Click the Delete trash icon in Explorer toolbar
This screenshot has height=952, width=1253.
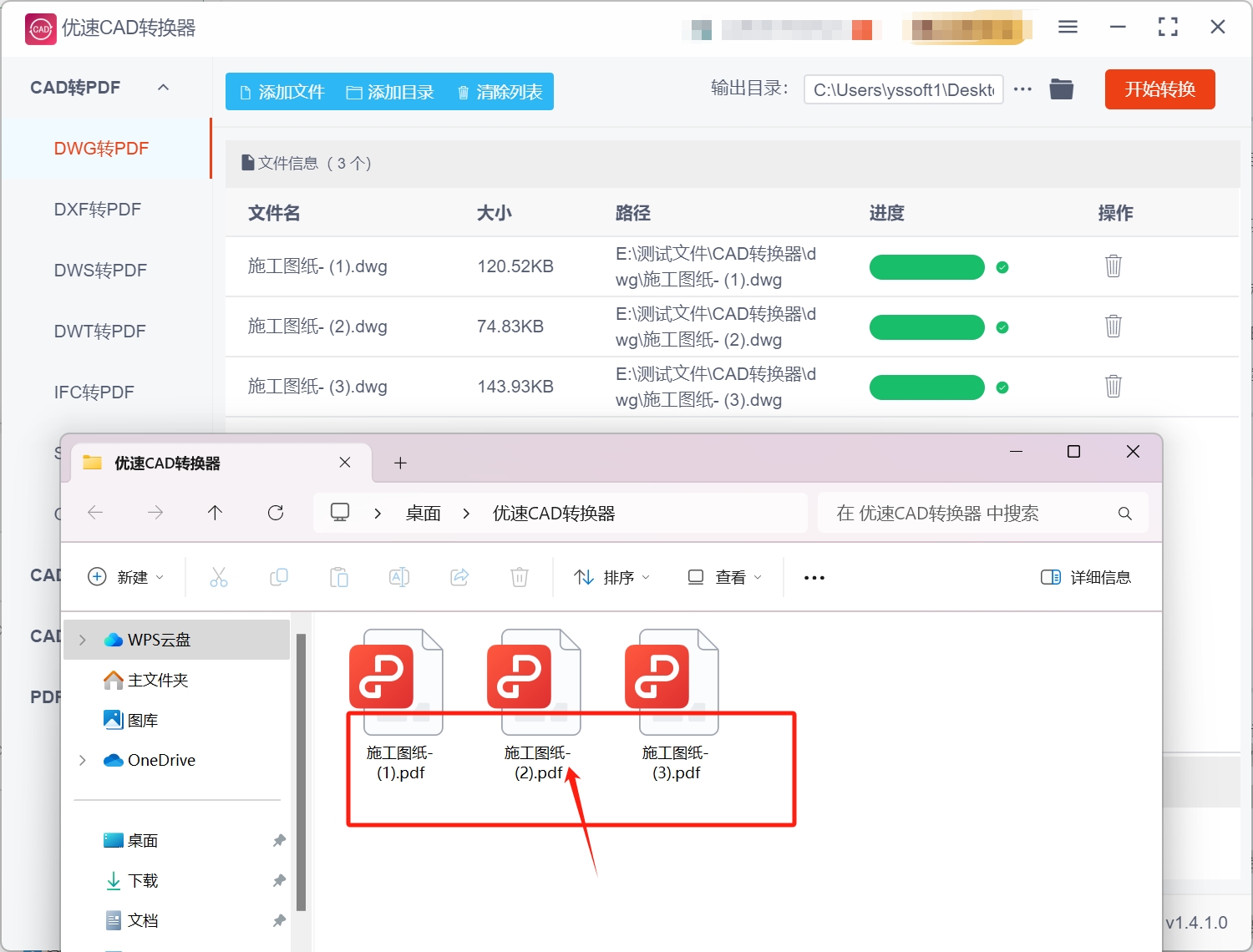[x=520, y=577]
